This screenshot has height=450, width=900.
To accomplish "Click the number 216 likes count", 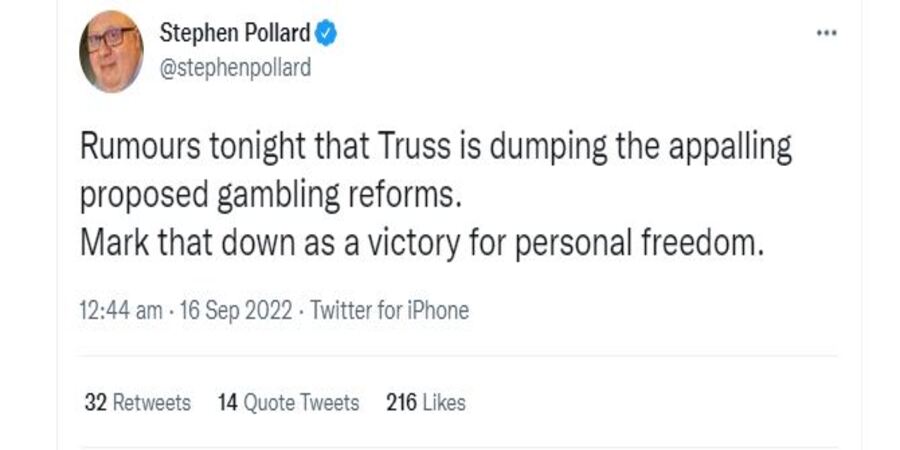I will [402, 403].
